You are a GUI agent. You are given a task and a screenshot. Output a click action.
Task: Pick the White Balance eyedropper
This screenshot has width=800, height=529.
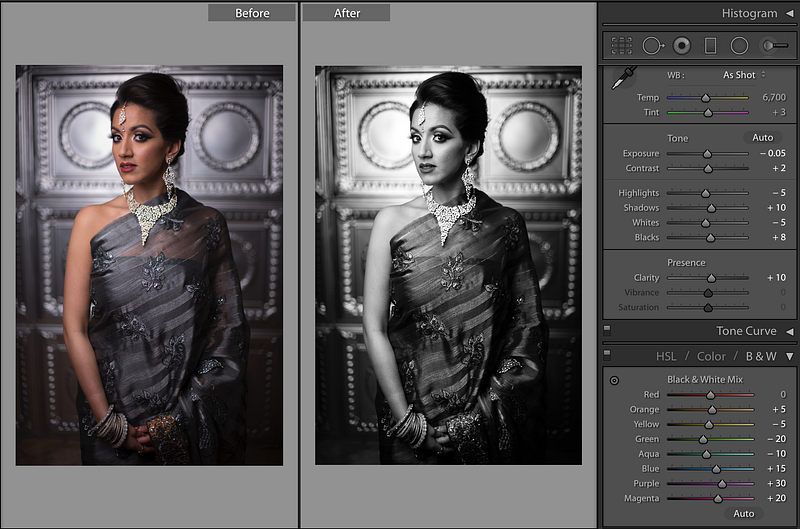623,78
